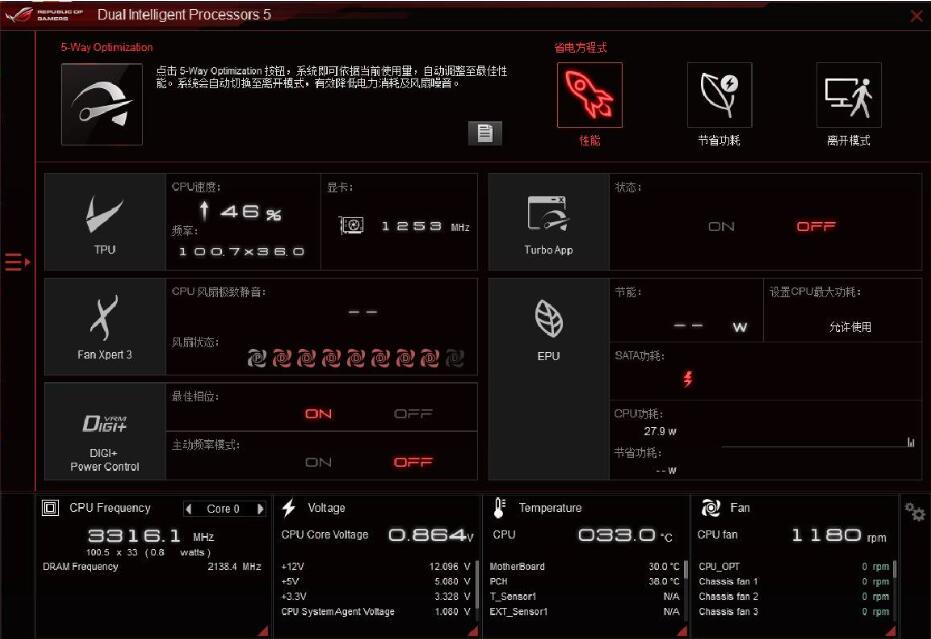Click the 5-Way Optimization gauge icon
The height and width of the screenshot is (639, 931).
[x=102, y=104]
